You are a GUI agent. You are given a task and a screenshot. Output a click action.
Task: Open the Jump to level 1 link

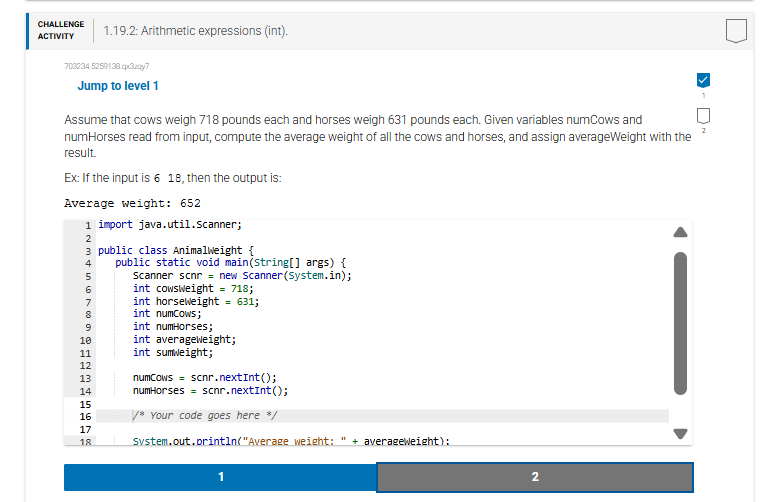coord(118,86)
